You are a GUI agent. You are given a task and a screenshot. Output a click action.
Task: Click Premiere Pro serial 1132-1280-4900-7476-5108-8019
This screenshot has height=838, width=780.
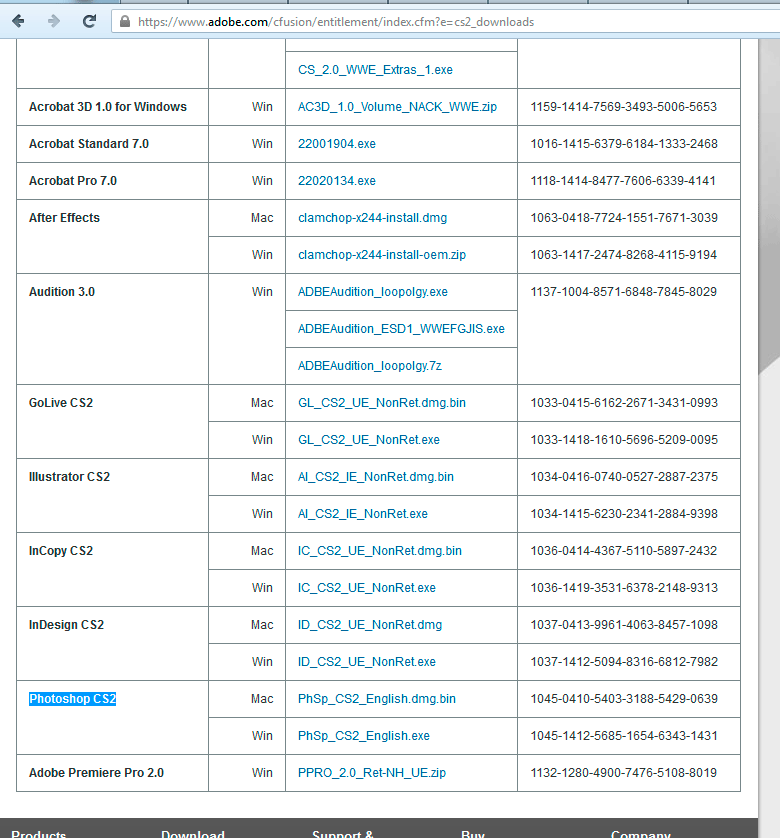coord(623,773)
